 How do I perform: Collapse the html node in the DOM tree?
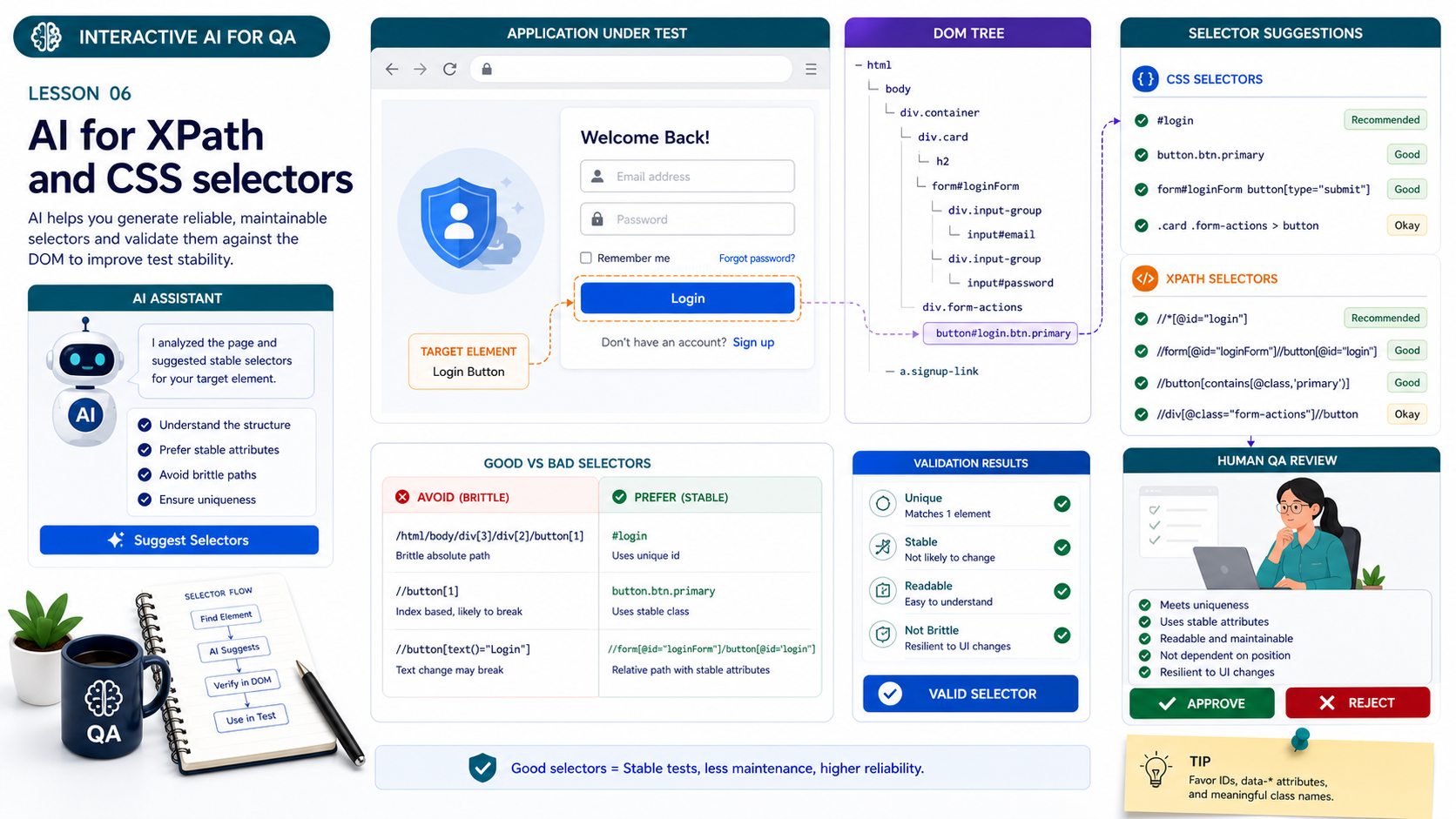[859, 65]
